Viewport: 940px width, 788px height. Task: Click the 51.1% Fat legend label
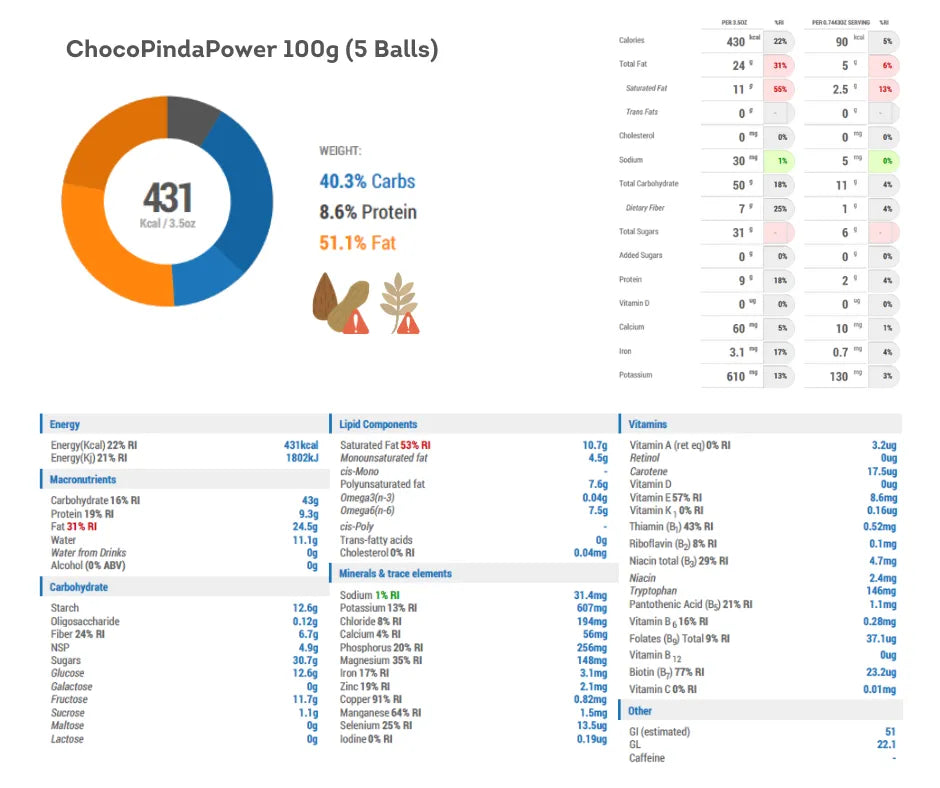[358, 243]
